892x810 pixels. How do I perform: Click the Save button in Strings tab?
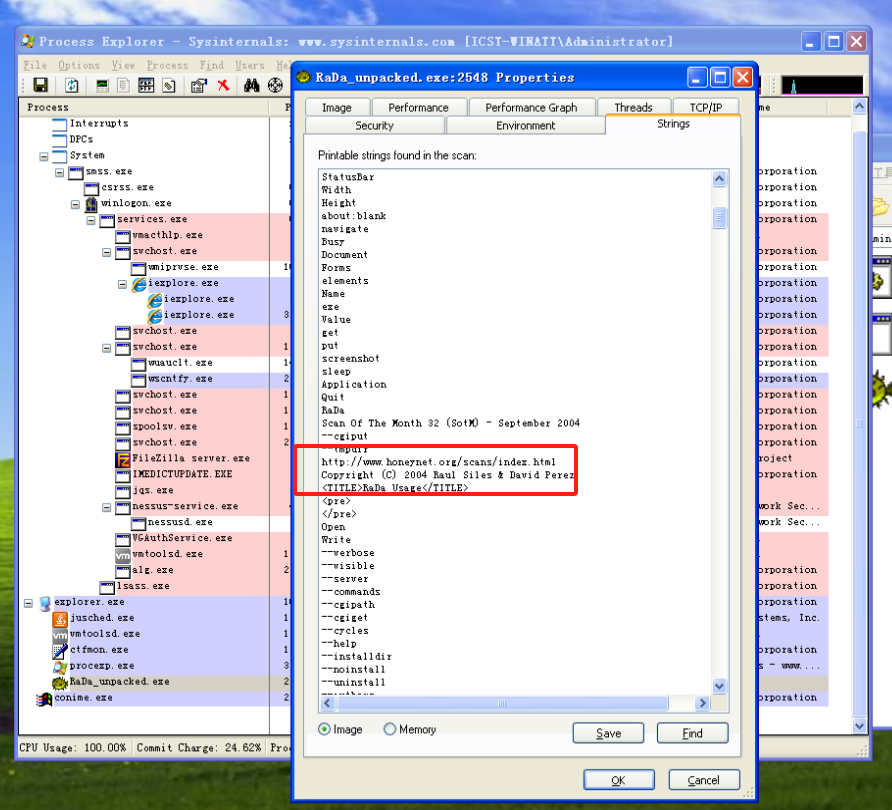[608, 733]
